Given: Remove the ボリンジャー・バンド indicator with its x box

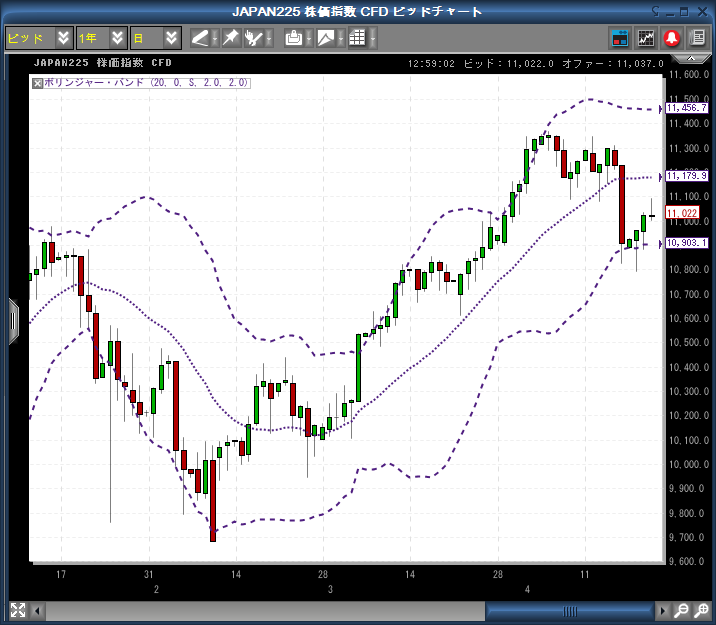Looking at the screenshot, I should tap(38, 83).
